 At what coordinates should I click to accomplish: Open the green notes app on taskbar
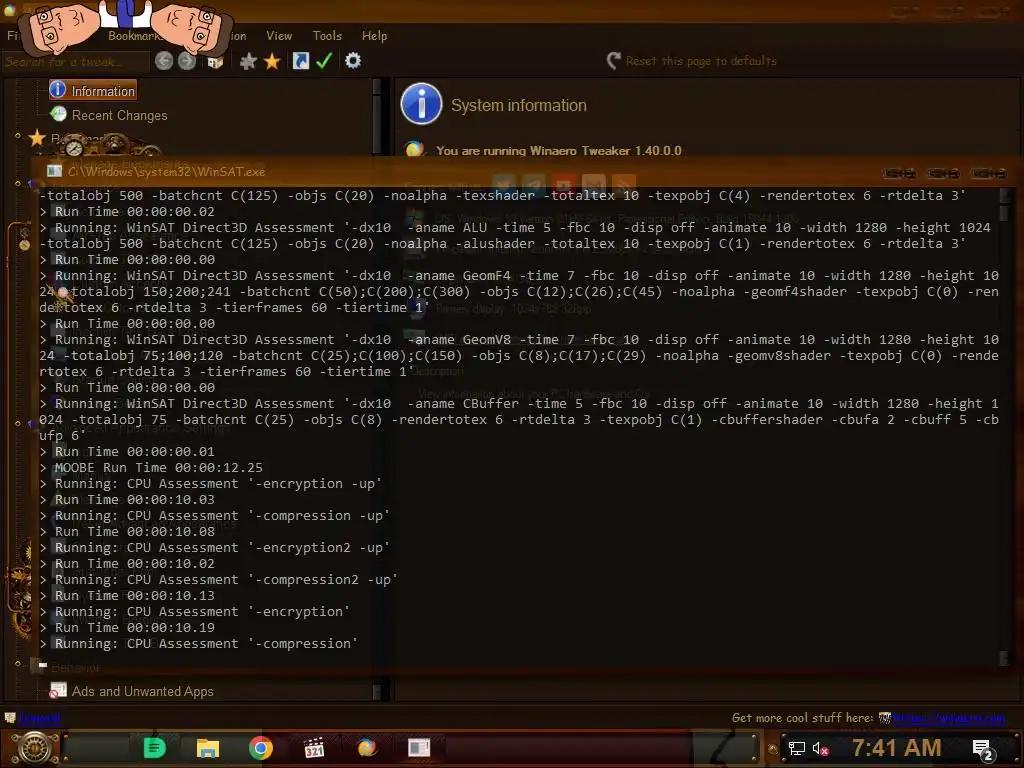[154, 748]
